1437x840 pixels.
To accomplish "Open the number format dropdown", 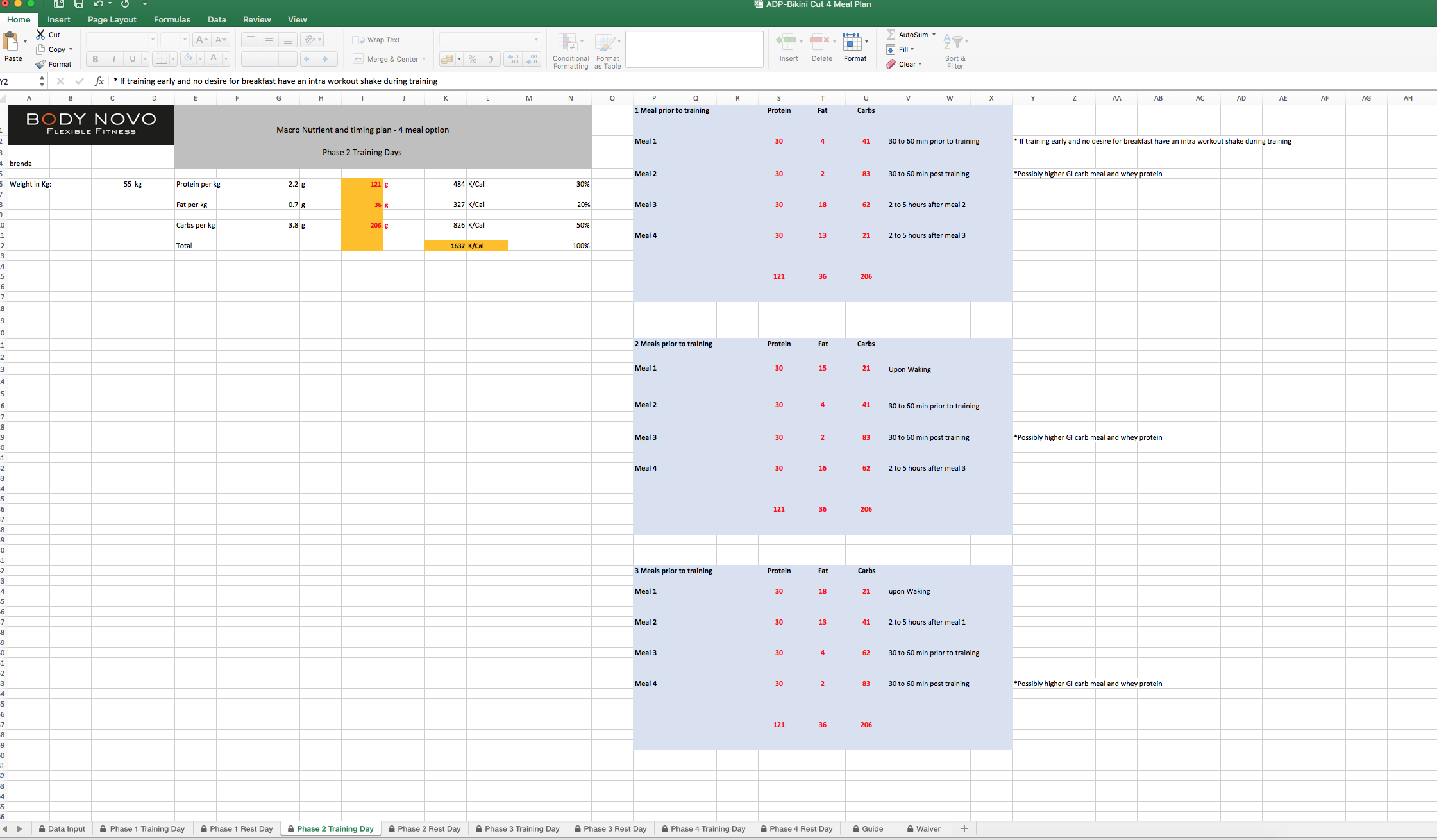I will [x=490, y=40].
